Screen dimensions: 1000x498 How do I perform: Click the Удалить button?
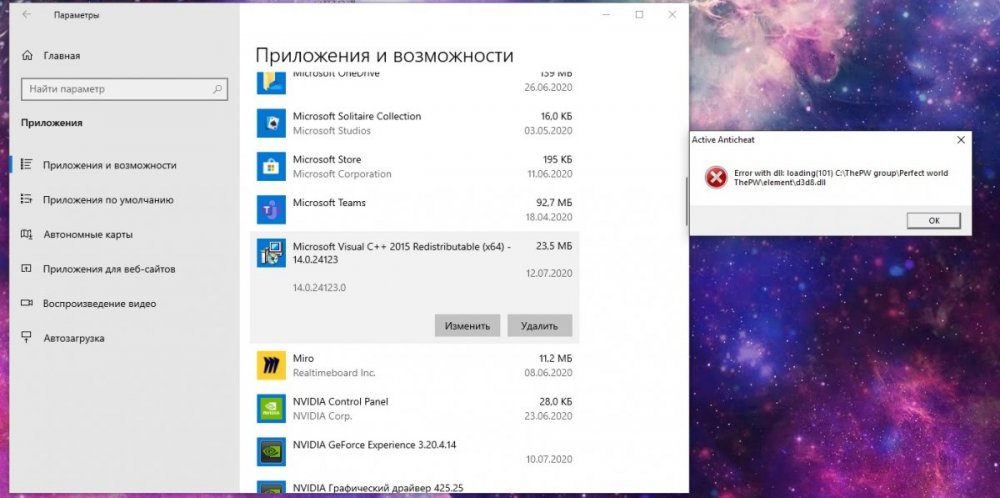pyautogui.click(x=540, y=326)
